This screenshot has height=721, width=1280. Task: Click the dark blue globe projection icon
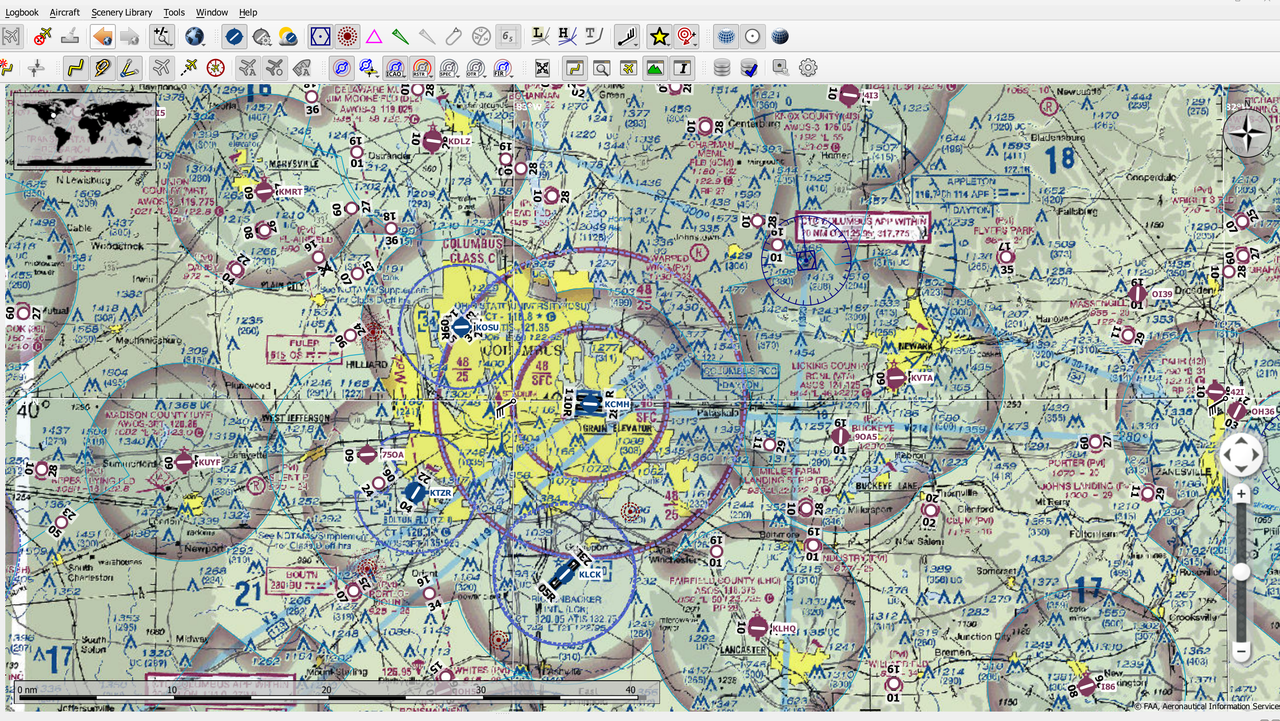tap(780, 37)
